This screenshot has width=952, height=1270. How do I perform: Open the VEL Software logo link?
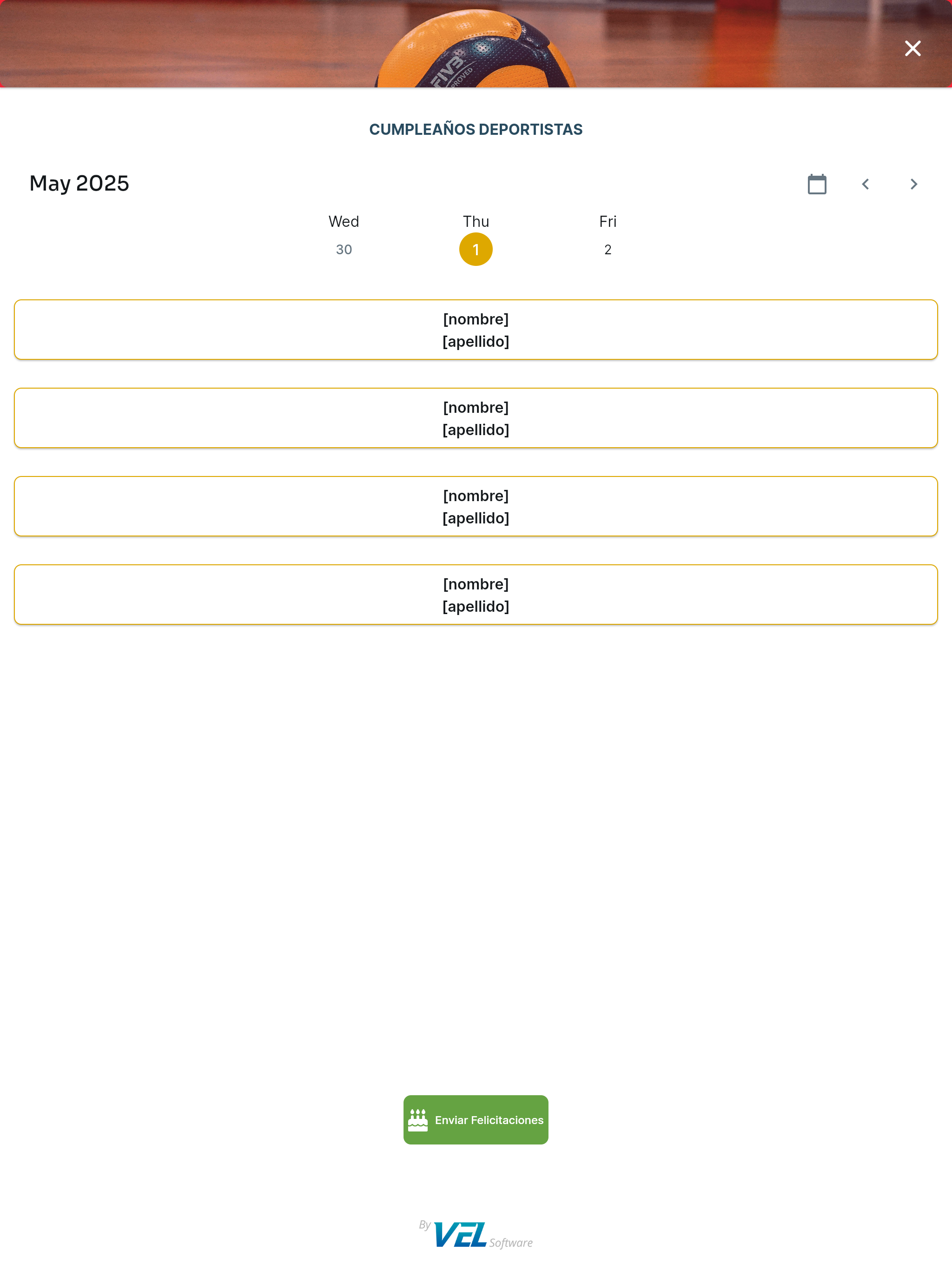point(476,1234)
